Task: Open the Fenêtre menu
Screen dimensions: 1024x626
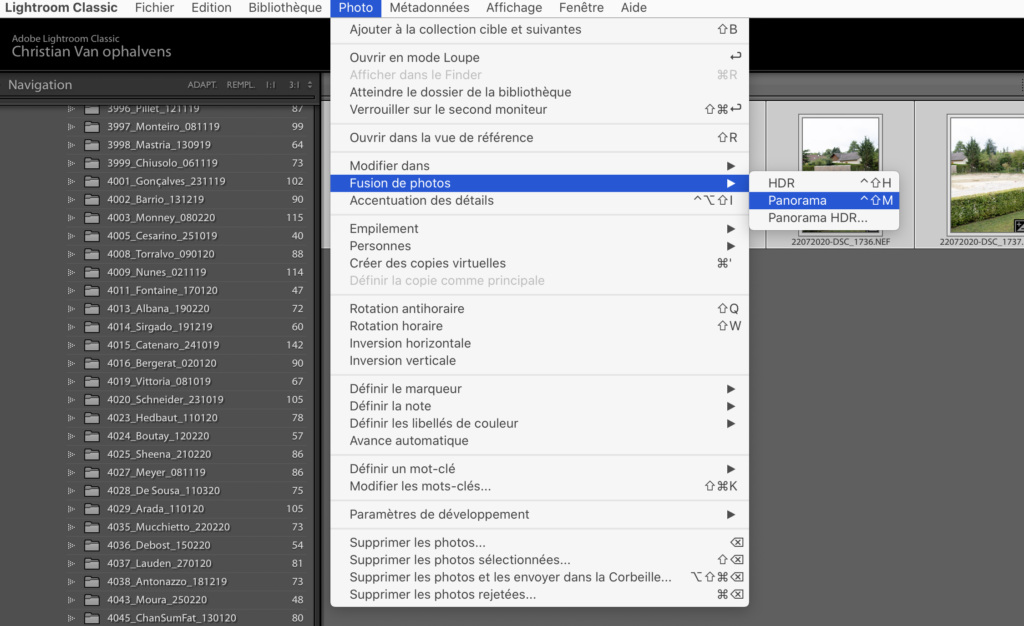Action: tap(581, 8)
